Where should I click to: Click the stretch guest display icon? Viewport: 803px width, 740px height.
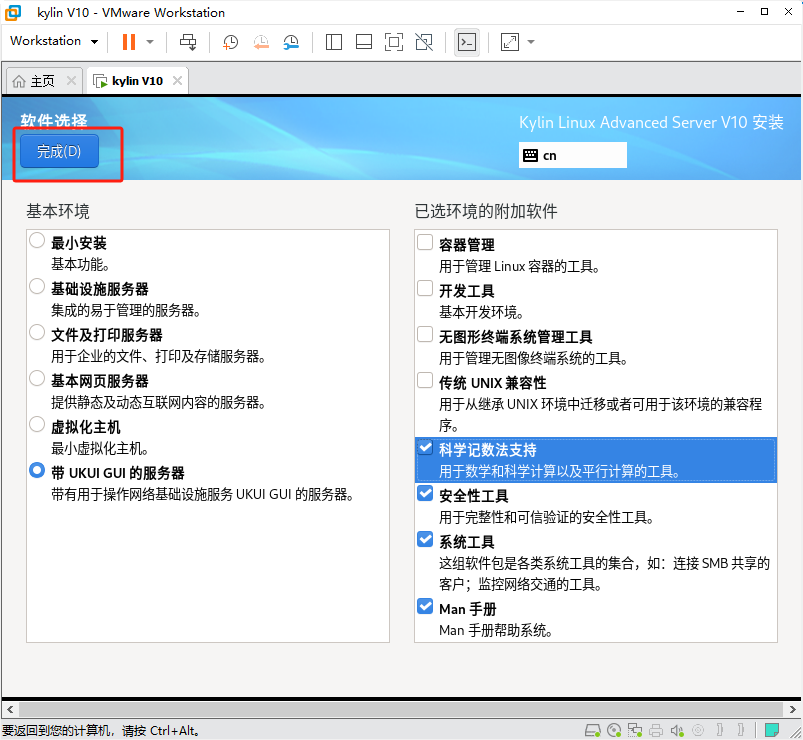coord(510,42)
